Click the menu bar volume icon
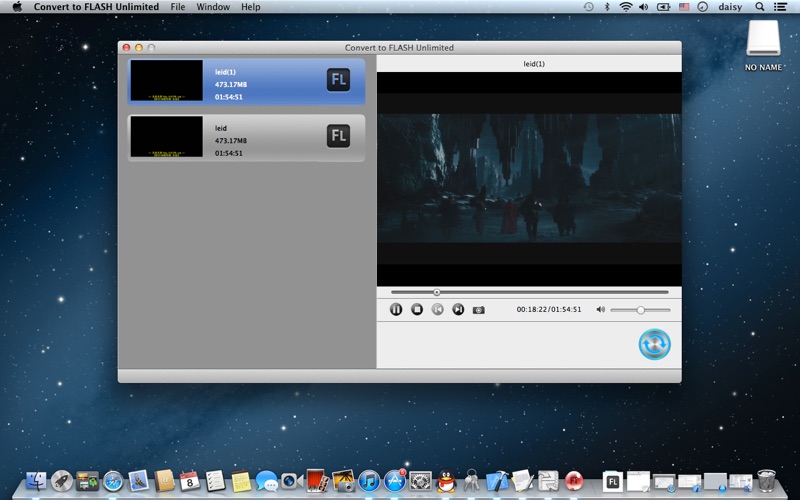 coord(644,7)
